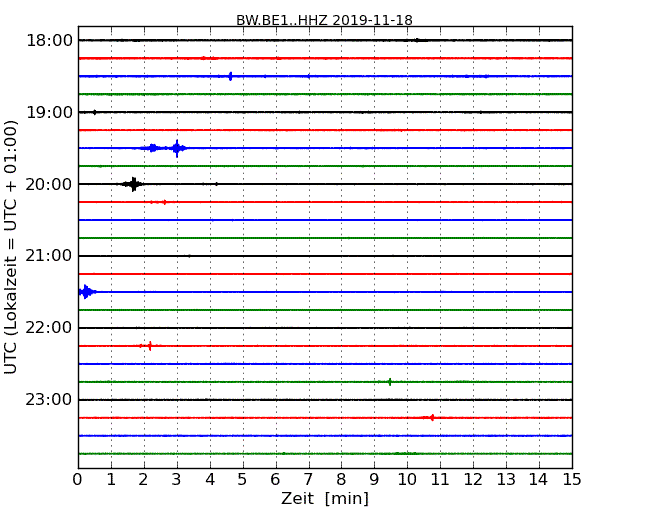The height and width of the screenshot is (520, 650).
Task: Select the 19:00 time label
Action: [49, 112]
